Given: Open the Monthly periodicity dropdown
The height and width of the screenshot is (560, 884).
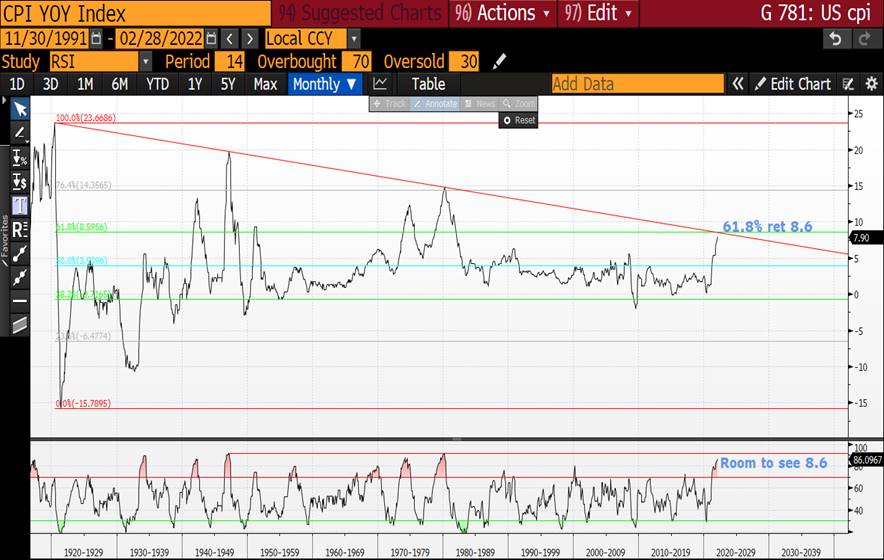Looking at the screenshot, I should [325, 84].
